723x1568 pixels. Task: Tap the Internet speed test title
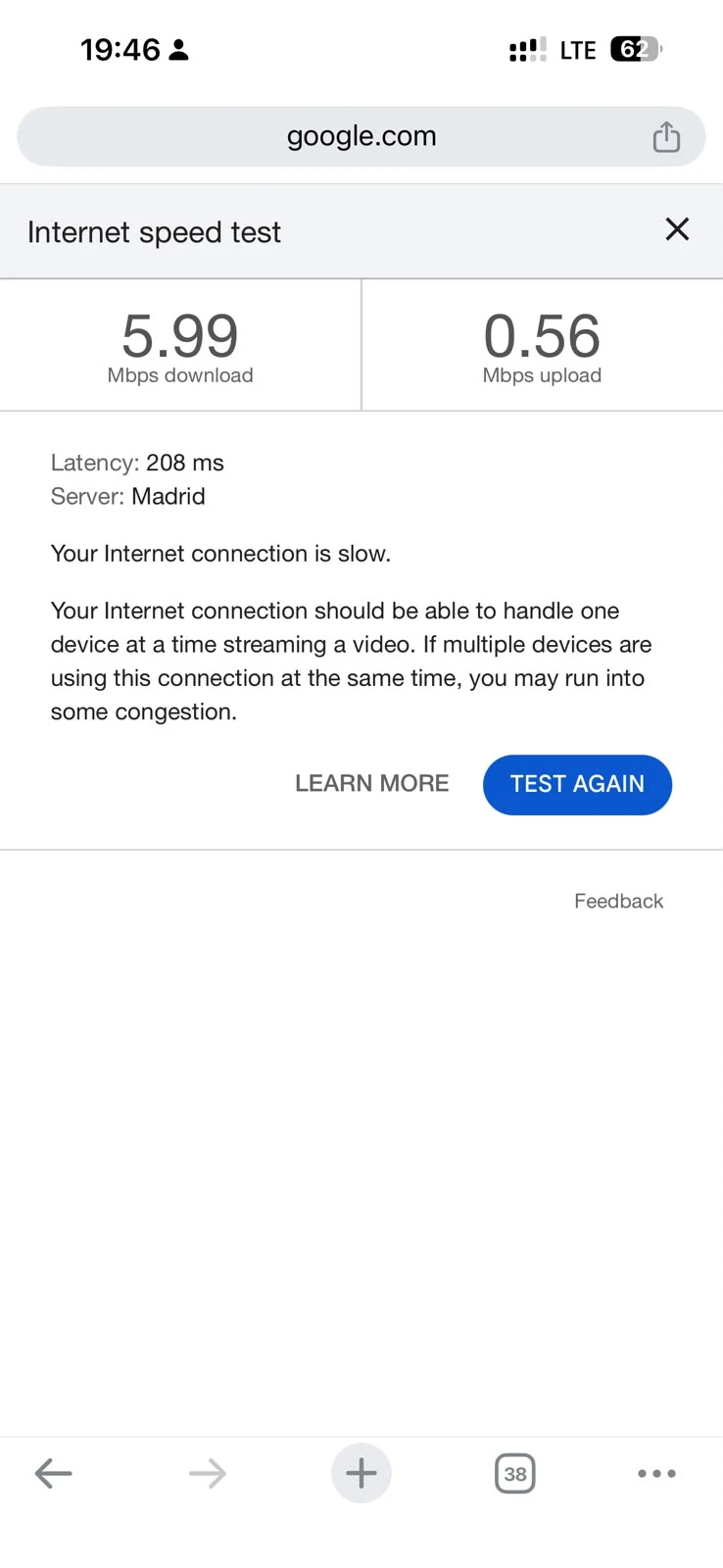(154, 232)
